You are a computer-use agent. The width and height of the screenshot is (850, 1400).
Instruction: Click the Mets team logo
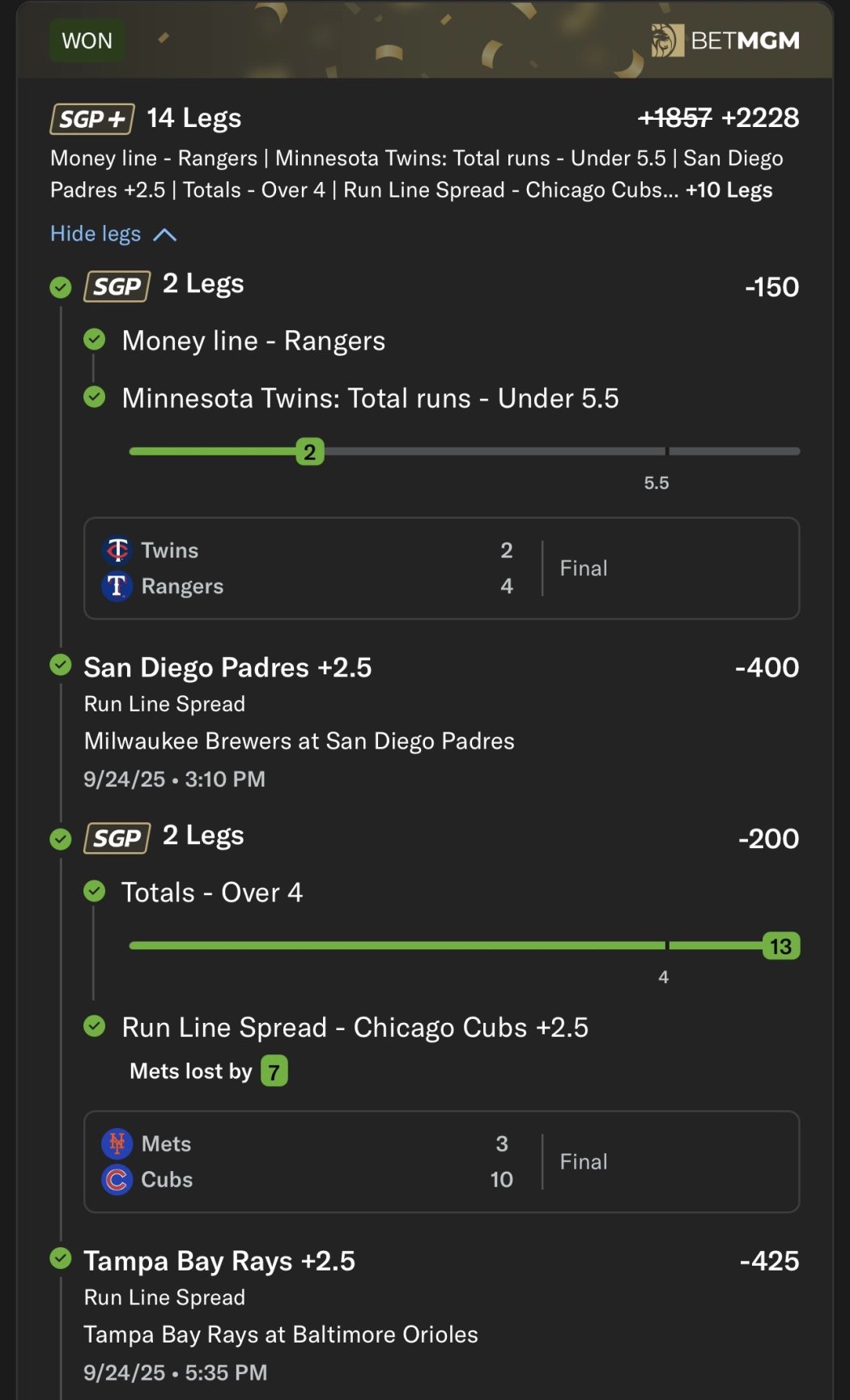click(117, 1143)
